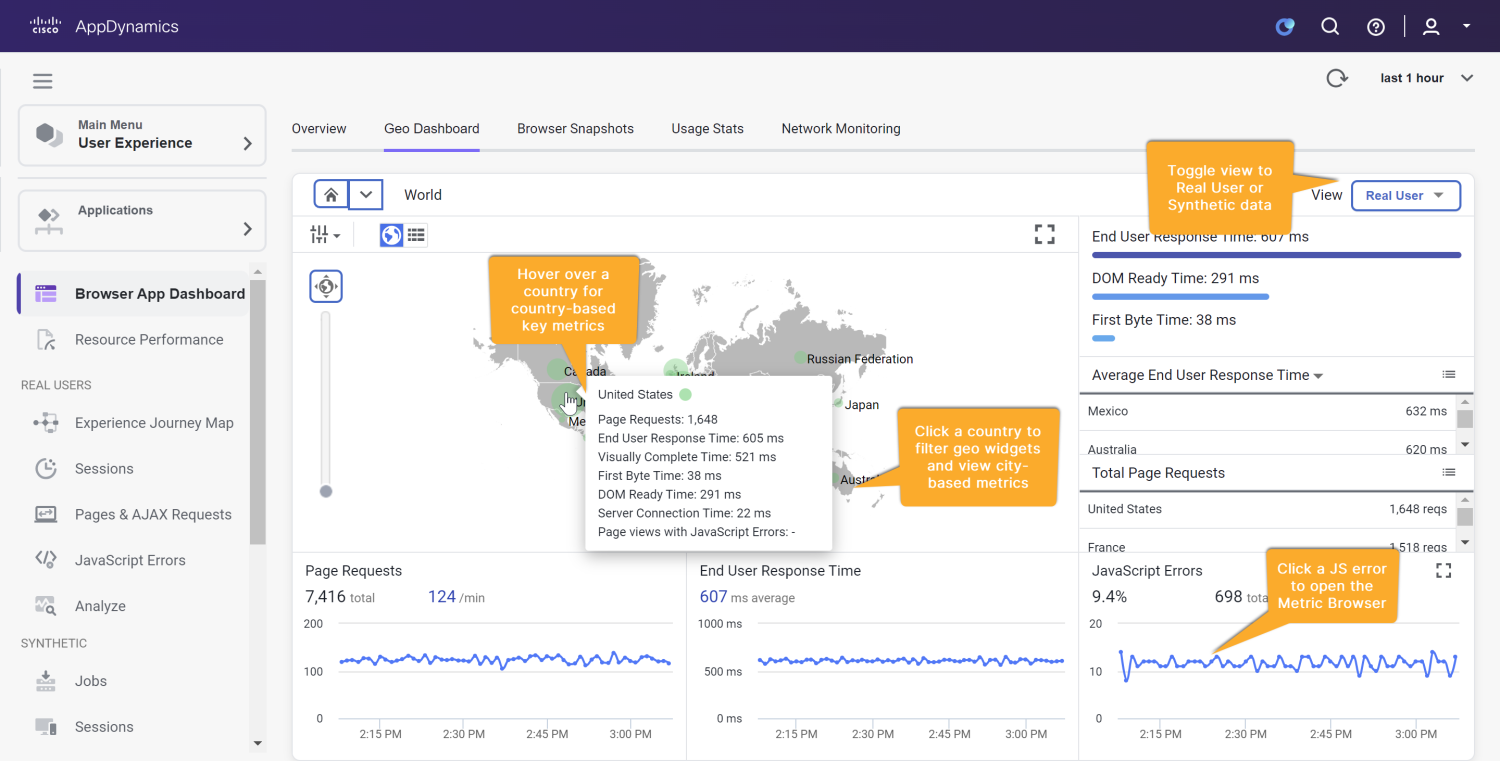The height and width of the screenshot is (761, 1500).
Task: Expand the user account dropdown arrow
Action: pos(1467,26)
